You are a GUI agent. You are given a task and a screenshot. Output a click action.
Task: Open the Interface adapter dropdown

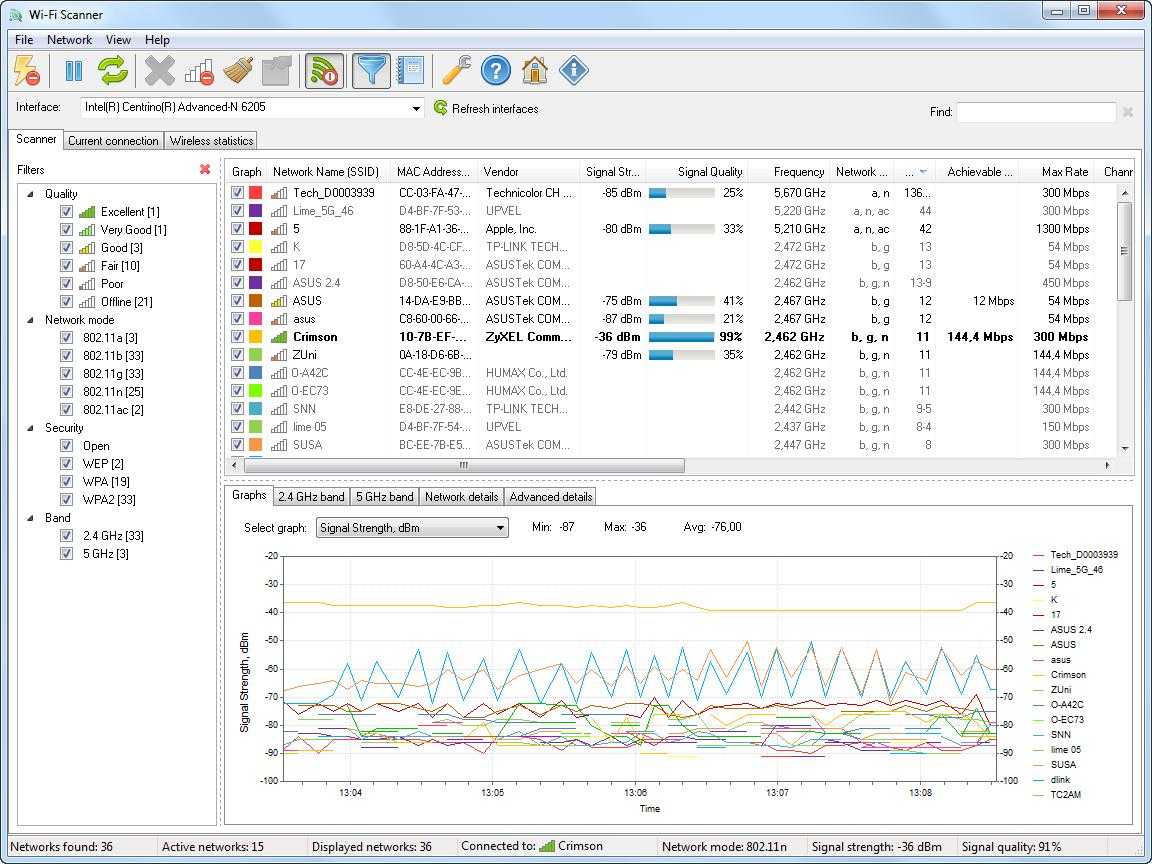[416, 108]
